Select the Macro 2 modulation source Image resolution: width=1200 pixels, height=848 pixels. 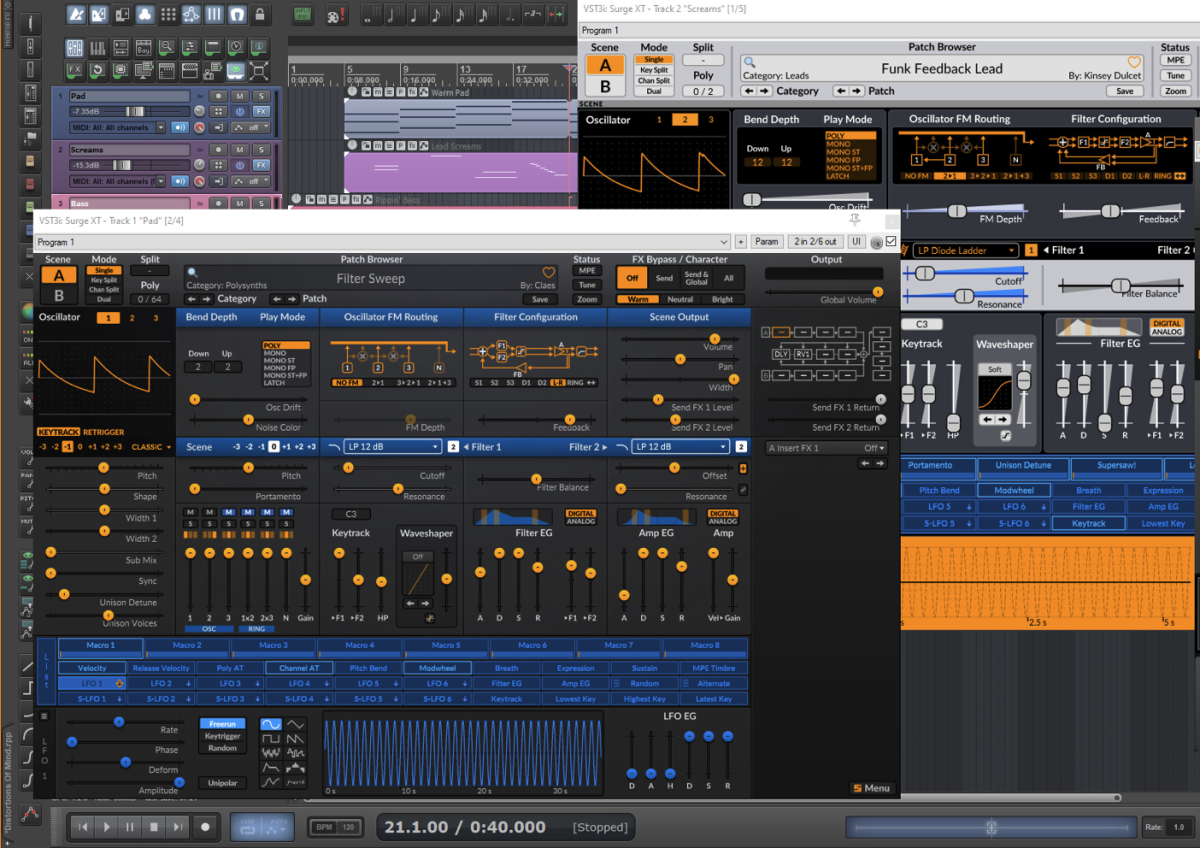[x=186, y=646]
